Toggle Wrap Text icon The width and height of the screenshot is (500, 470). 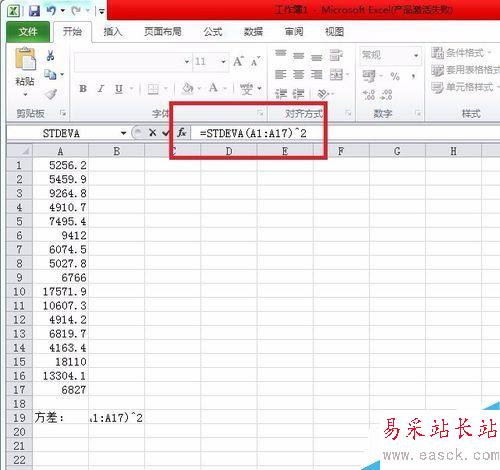[x=336, y=55]
